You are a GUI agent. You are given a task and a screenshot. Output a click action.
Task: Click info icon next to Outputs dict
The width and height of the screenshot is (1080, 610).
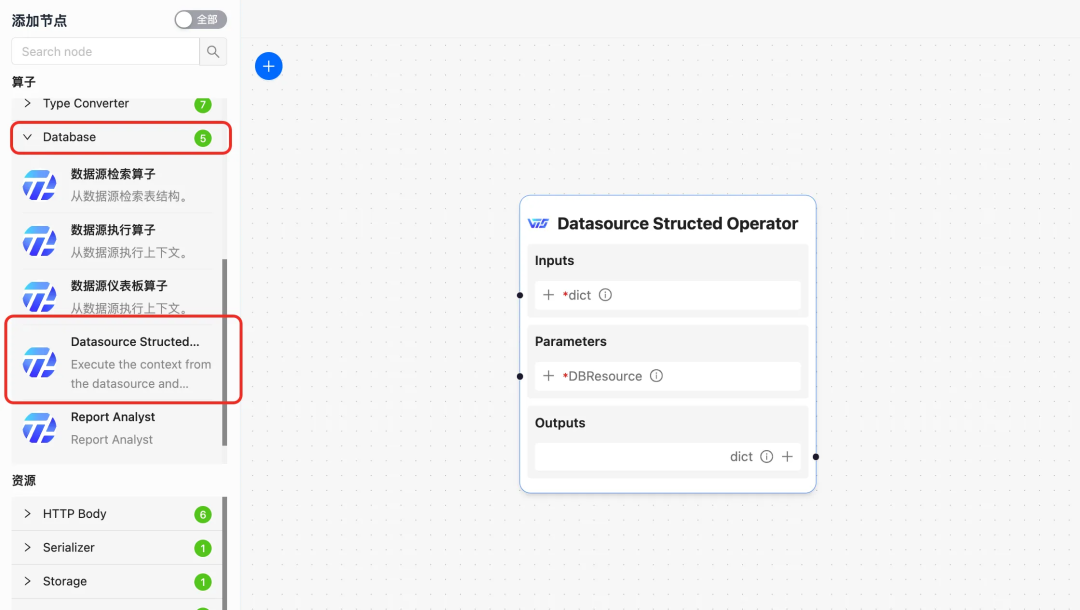click(767, 456)
